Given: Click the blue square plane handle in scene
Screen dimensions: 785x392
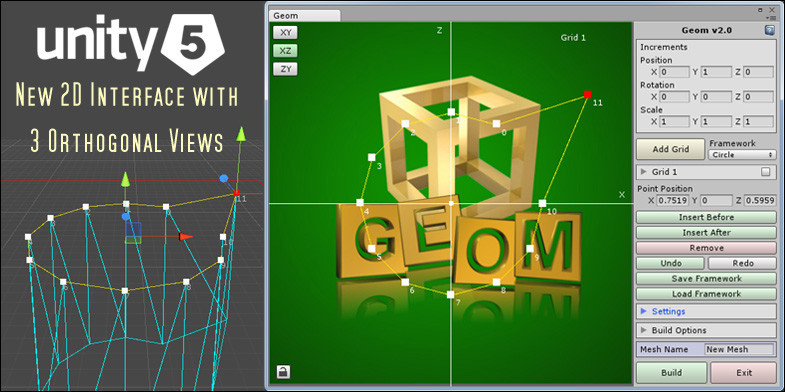Looking at the screenshot, I should 133,229.
